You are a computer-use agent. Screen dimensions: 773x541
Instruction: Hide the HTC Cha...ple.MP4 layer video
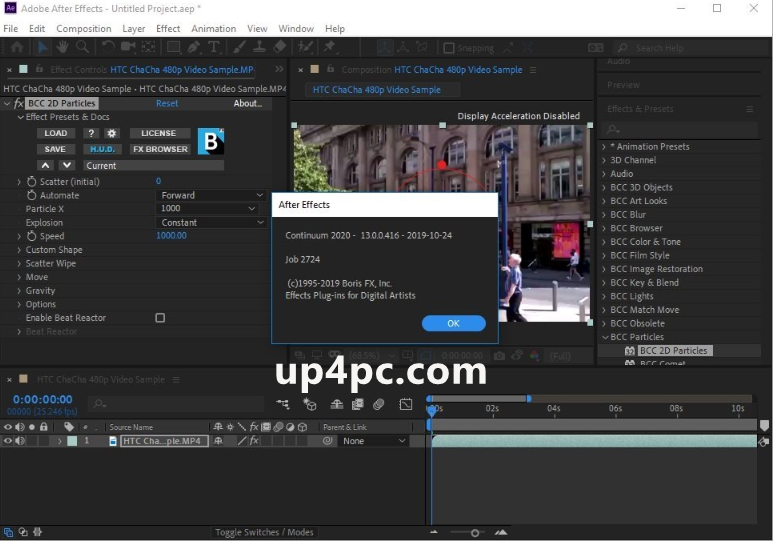pos(8,441)
